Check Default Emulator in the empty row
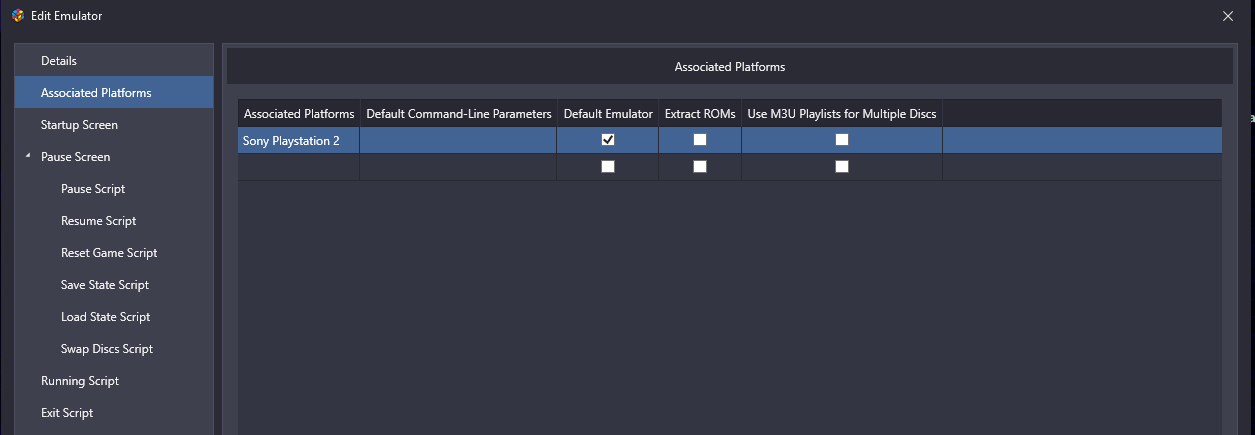This screenshot has height=435, width=1255. pos(608,167)
